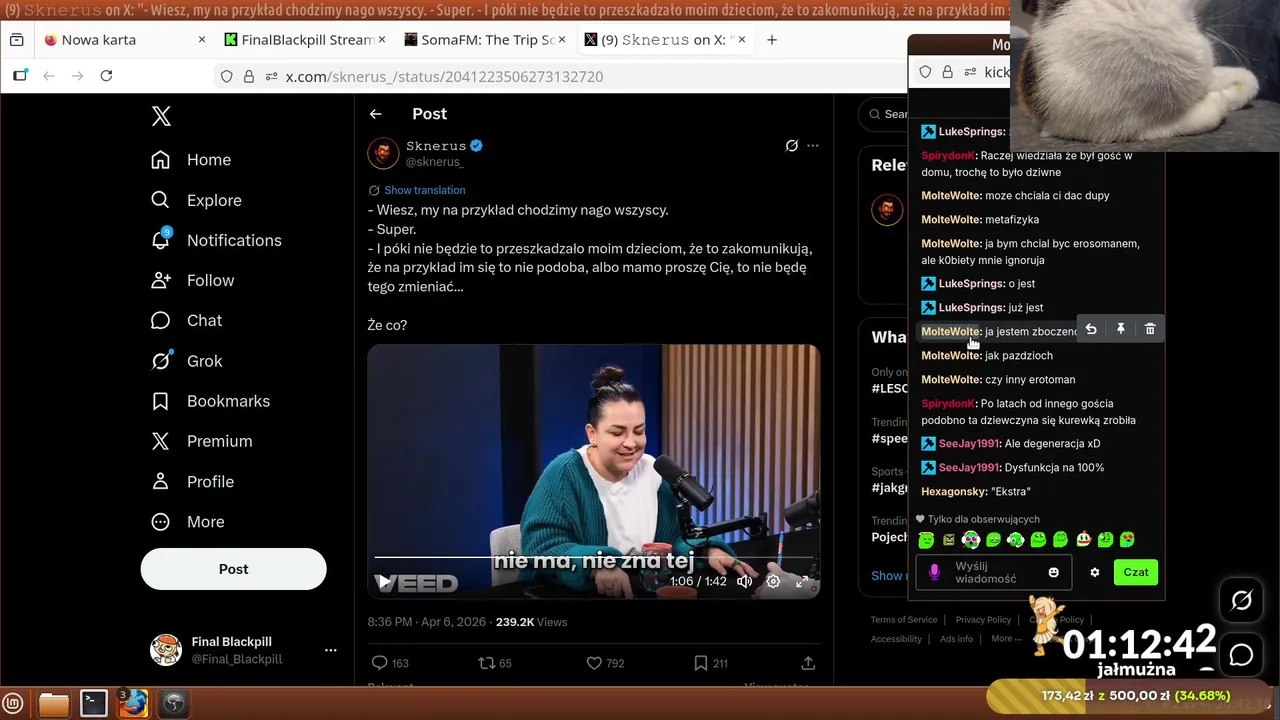
Task: Click the site padlock icon
Action: point(248,76)
